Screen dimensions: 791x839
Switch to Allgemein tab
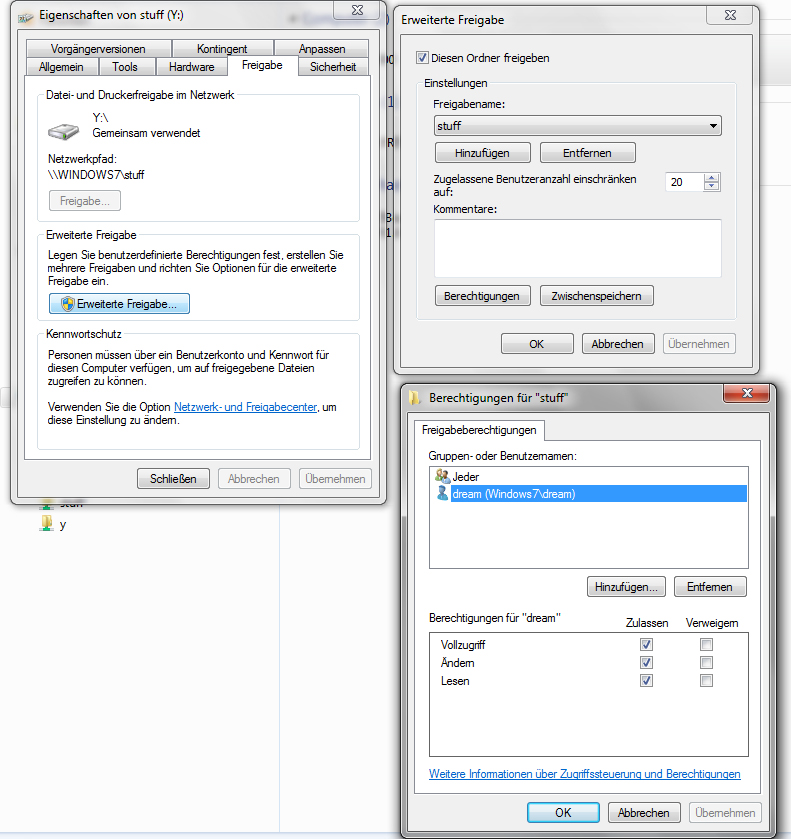[62, 67]
